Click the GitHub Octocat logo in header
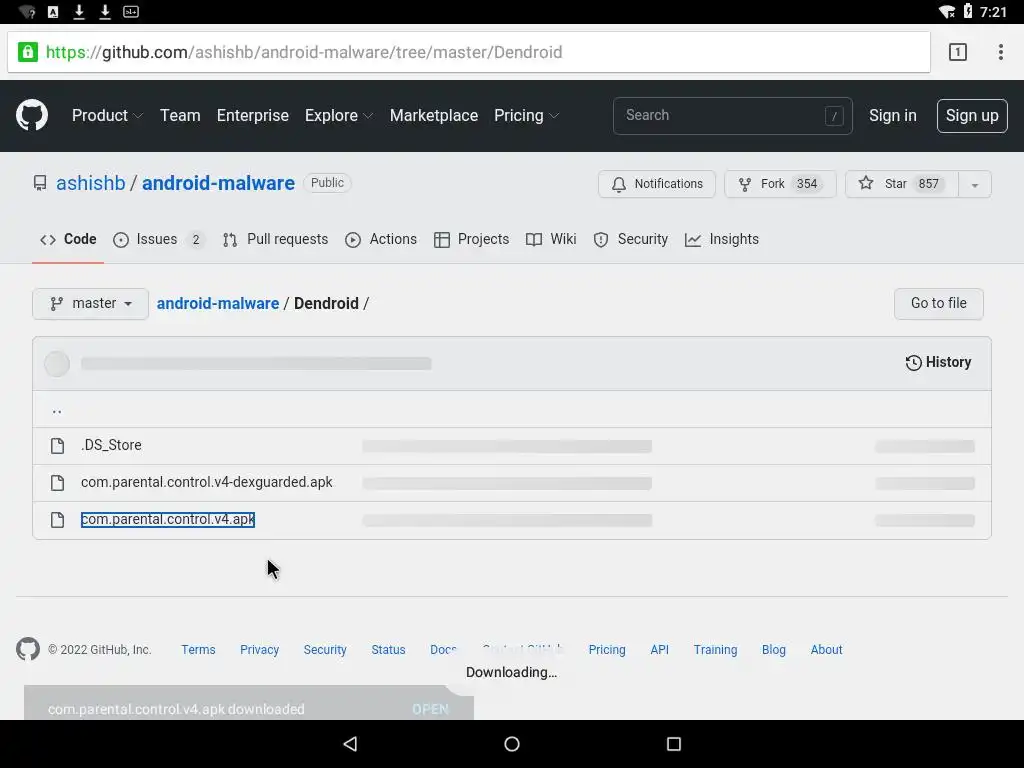The image size is (1024, 768). point(32,116)
